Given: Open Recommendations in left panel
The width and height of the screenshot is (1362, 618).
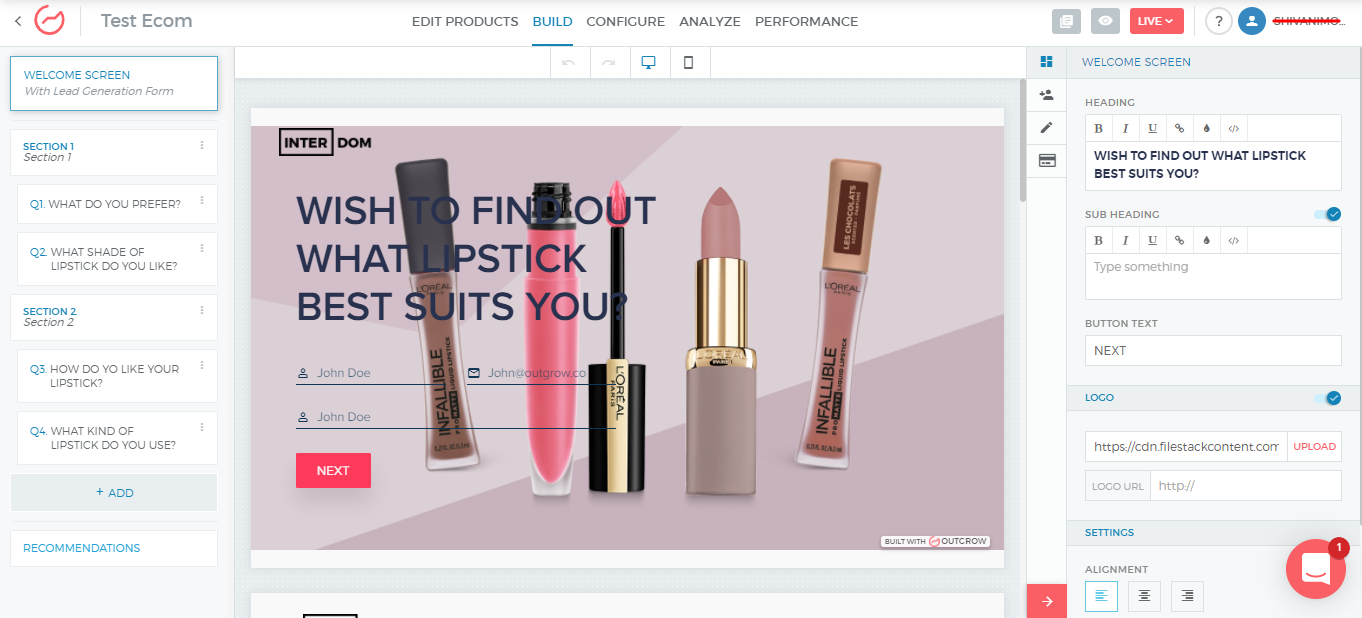Looking at the screenshot, I should click(114, 548).
